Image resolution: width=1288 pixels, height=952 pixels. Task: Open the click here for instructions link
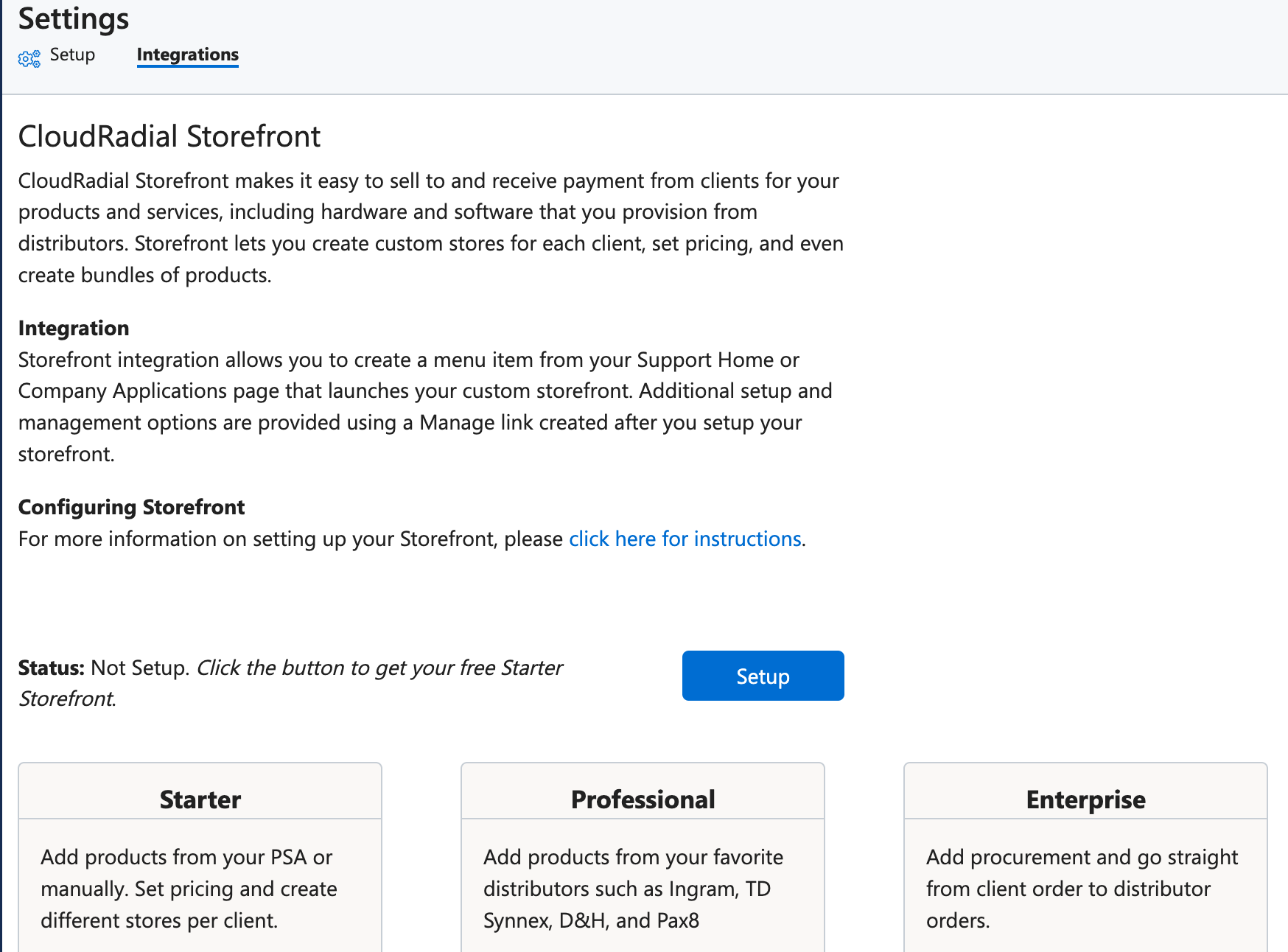(685, 539)
